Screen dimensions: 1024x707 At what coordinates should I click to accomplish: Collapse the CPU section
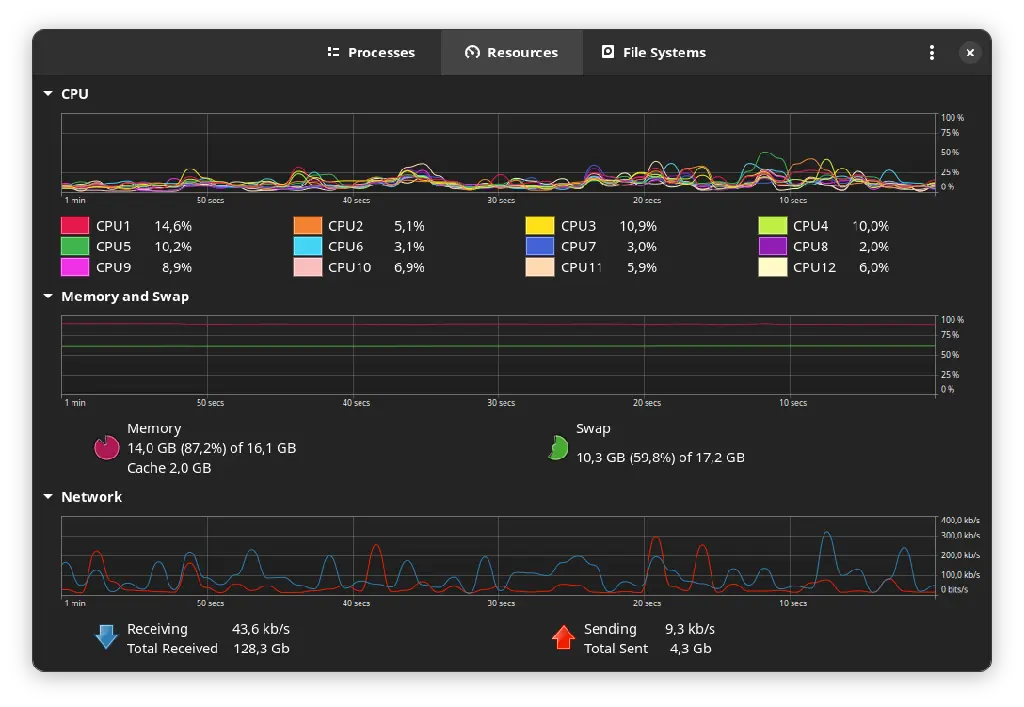48,94
